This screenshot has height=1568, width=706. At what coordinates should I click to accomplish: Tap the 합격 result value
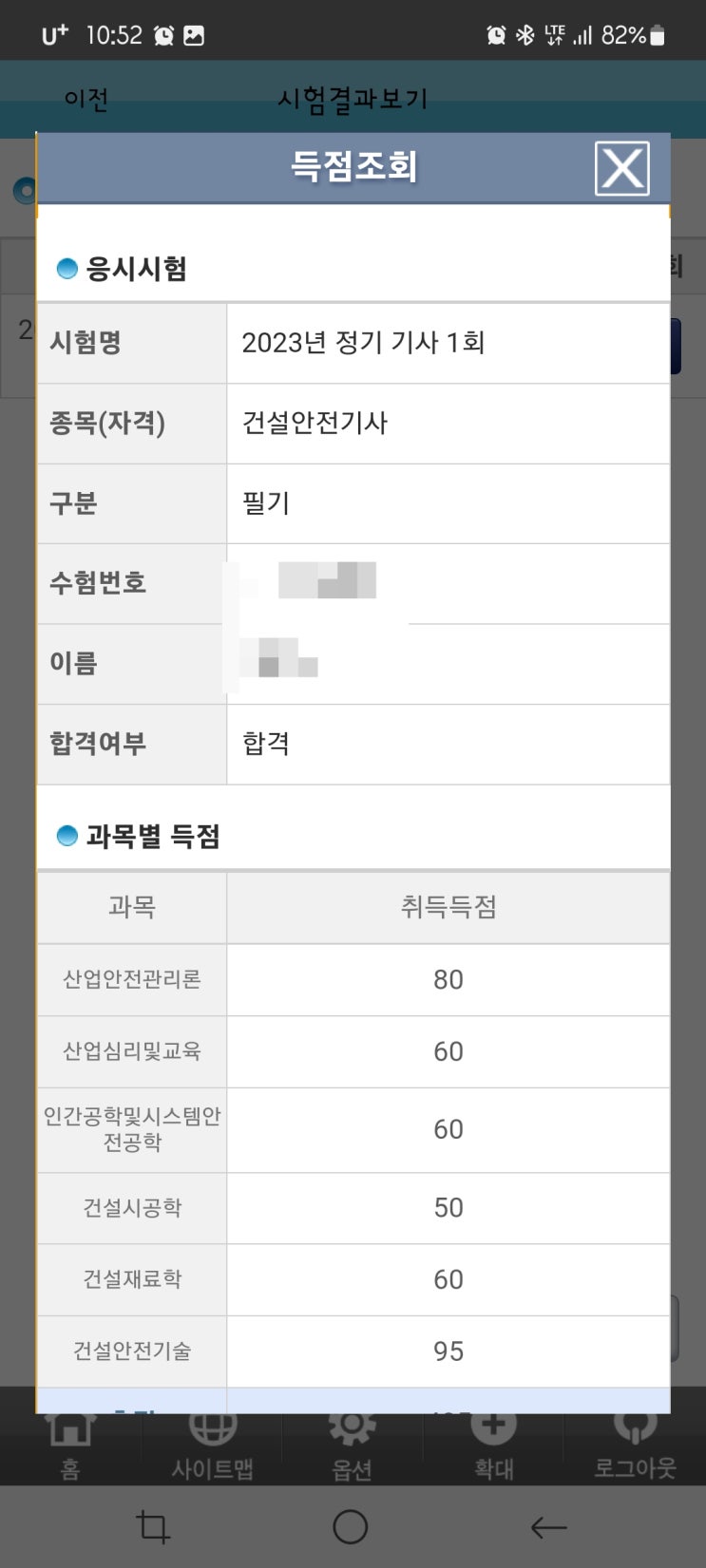[266, 744]
